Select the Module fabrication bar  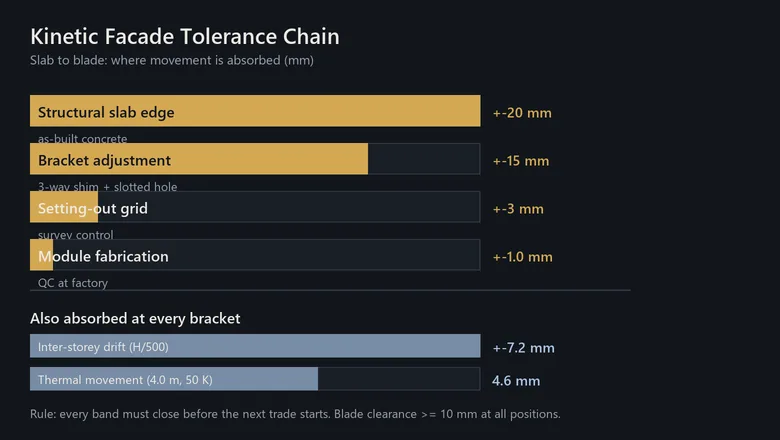pyautogui.click(x=255, y=255)
